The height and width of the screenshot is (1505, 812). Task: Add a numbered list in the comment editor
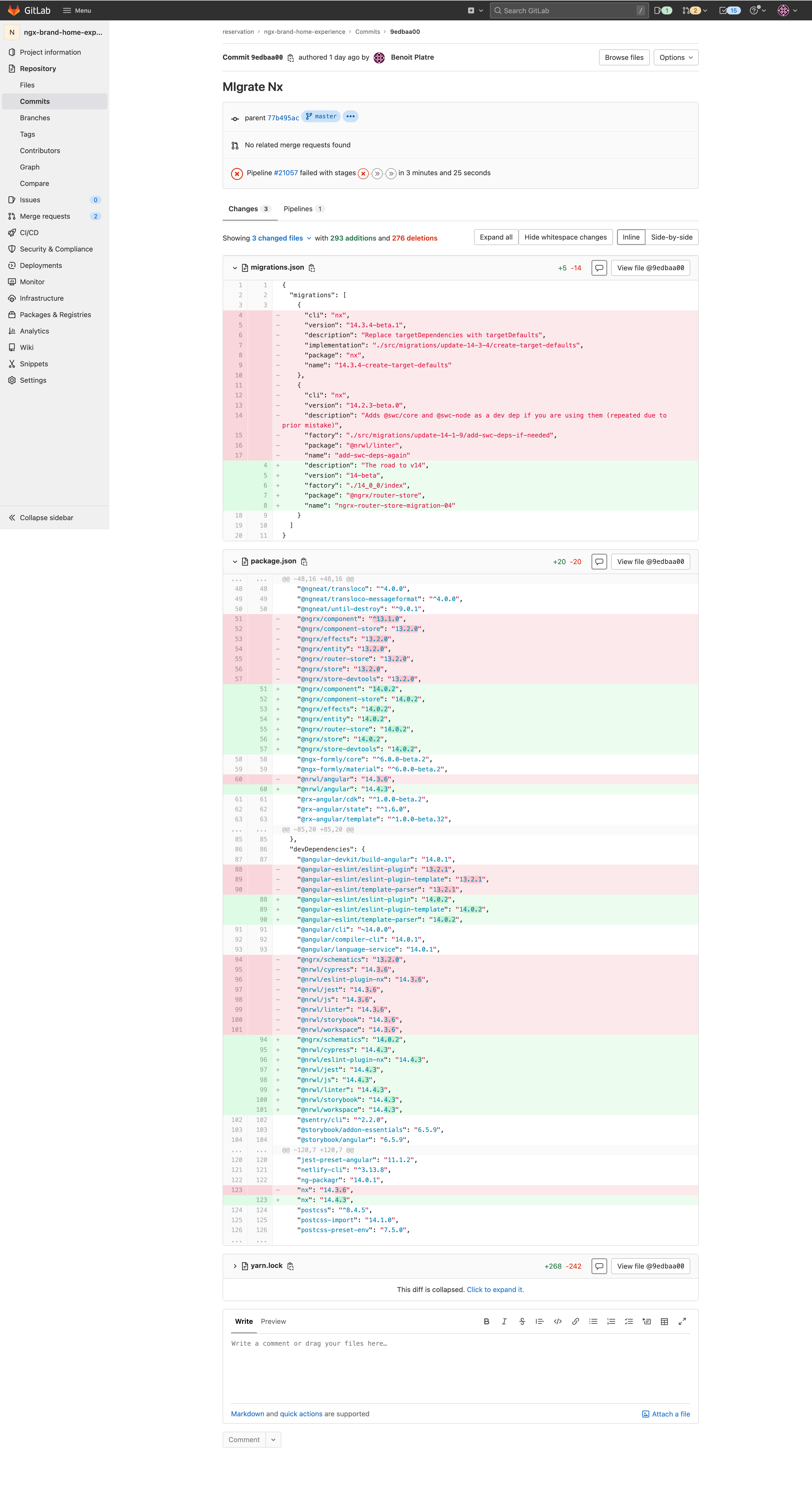tap(611, 1322)
